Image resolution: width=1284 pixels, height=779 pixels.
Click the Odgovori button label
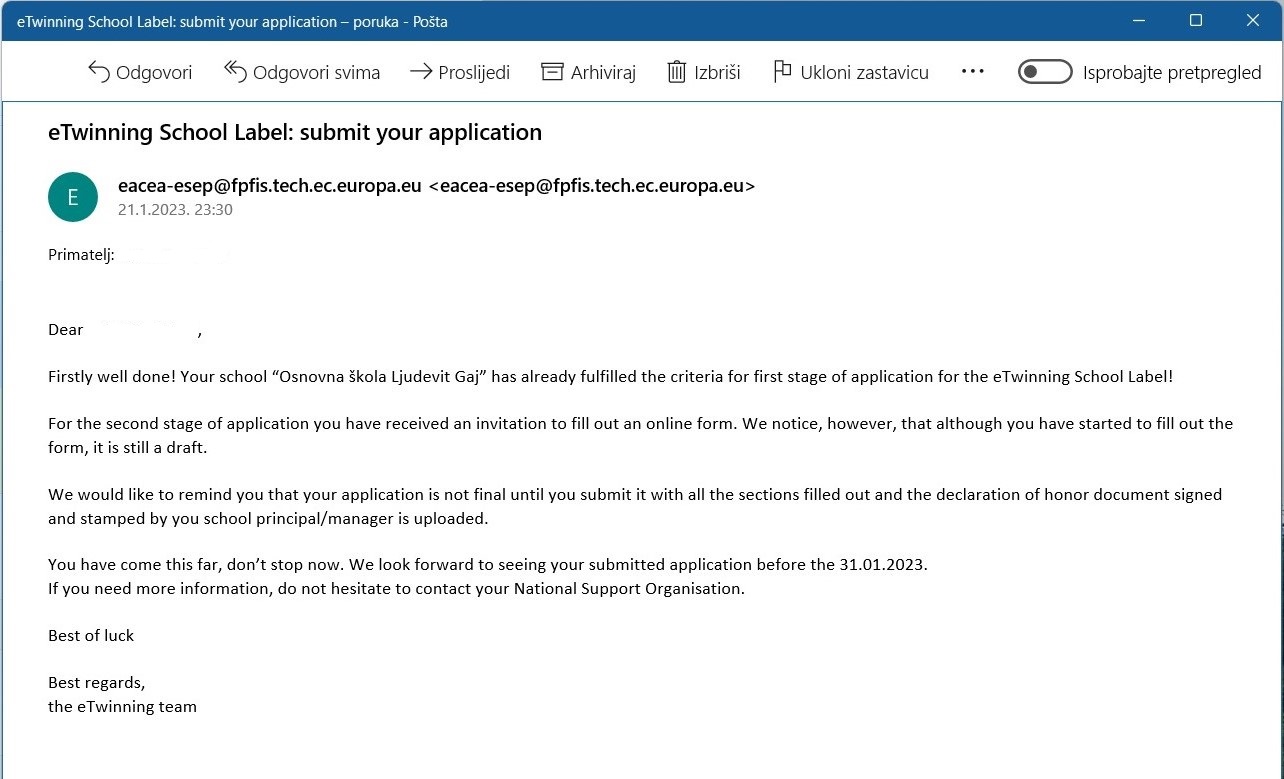click(x=154, y=72)
